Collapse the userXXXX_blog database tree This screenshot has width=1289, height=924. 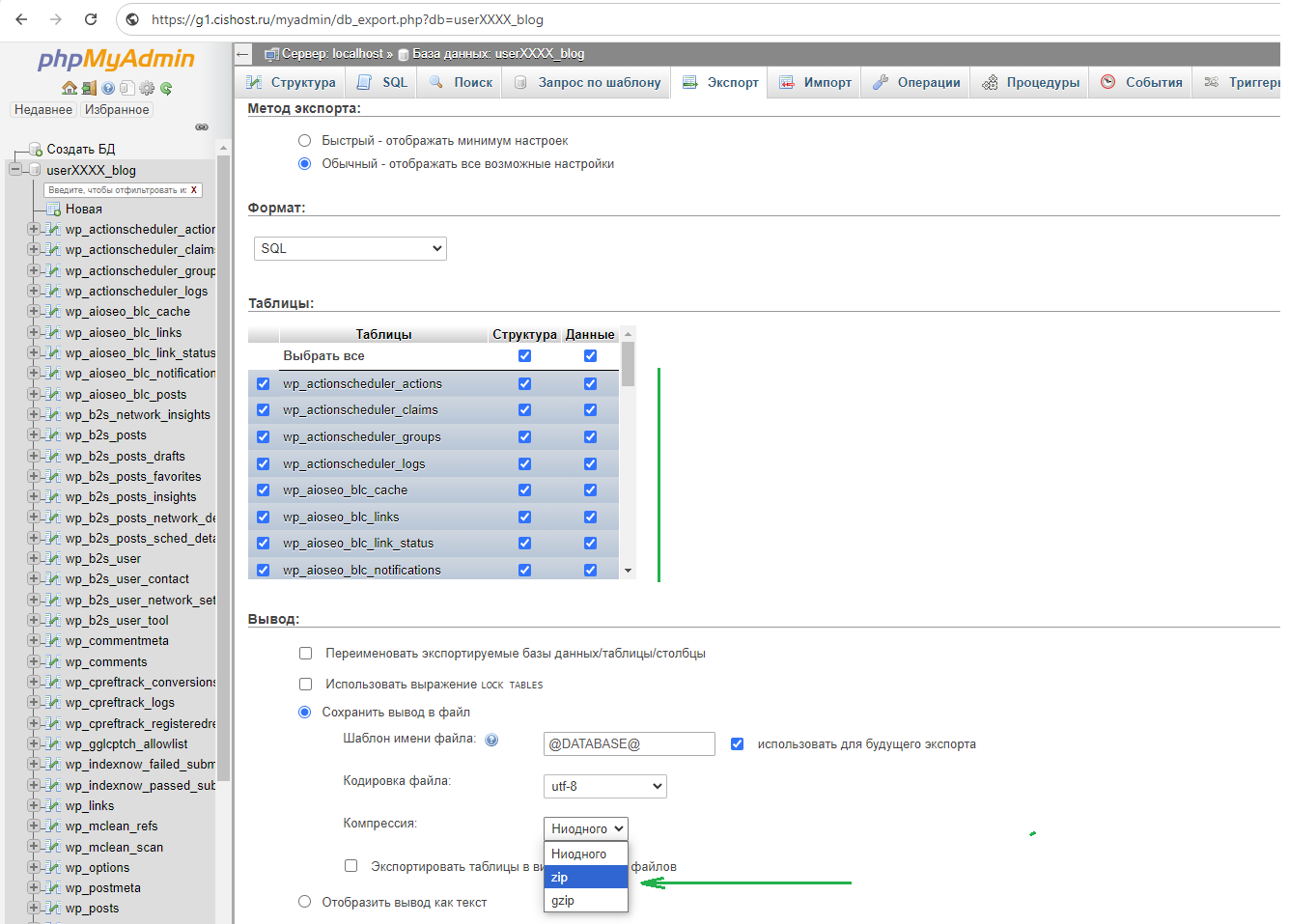(15, 170)
